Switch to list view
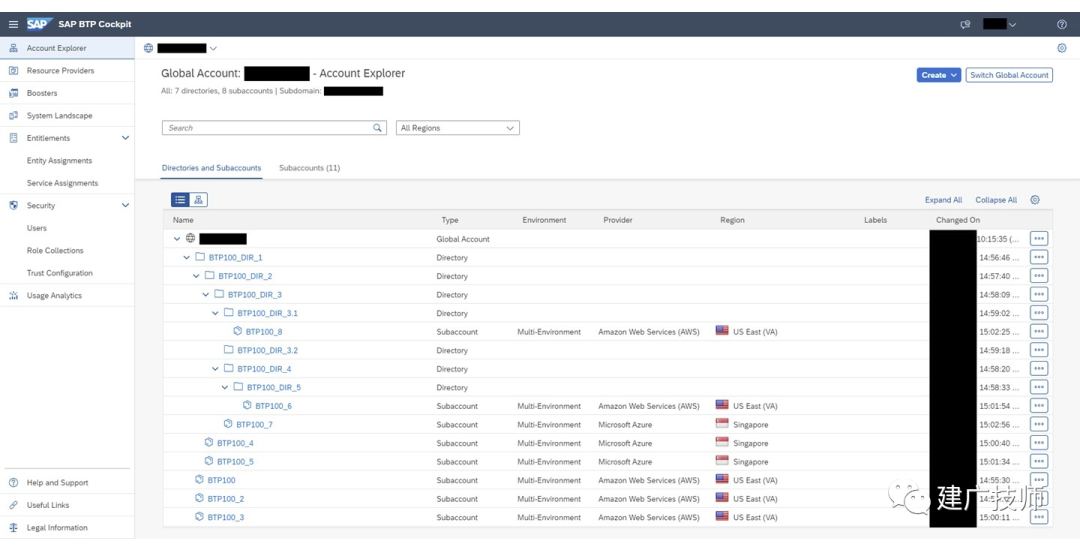This screenshot has height=547, width=1080. point(180,200)
